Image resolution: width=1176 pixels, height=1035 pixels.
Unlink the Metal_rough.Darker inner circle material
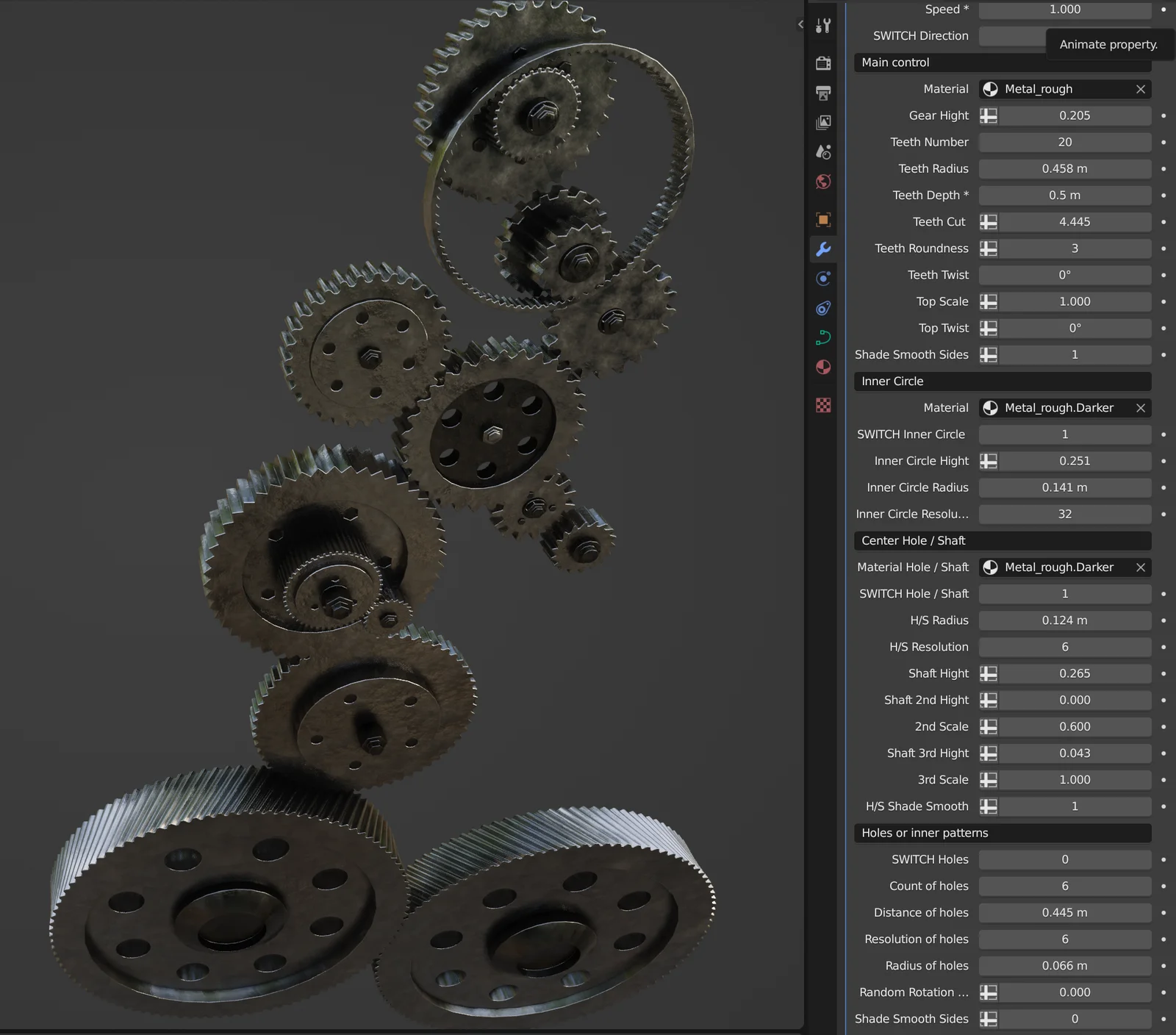click(1141, 408)
